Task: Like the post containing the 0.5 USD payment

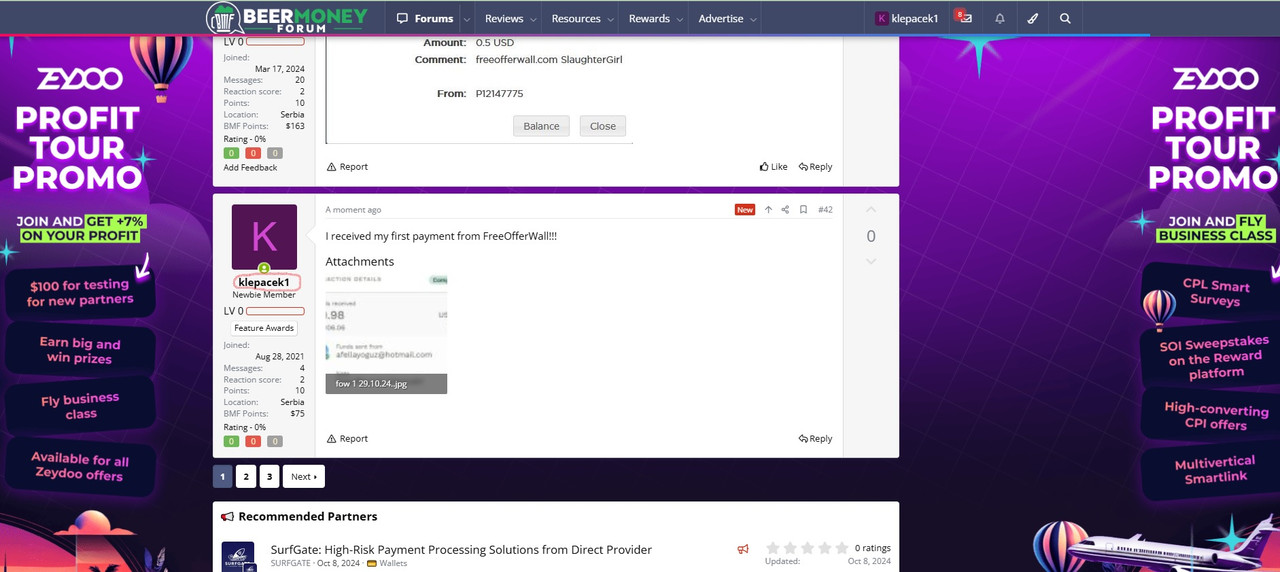Action: tap(773, 167)
